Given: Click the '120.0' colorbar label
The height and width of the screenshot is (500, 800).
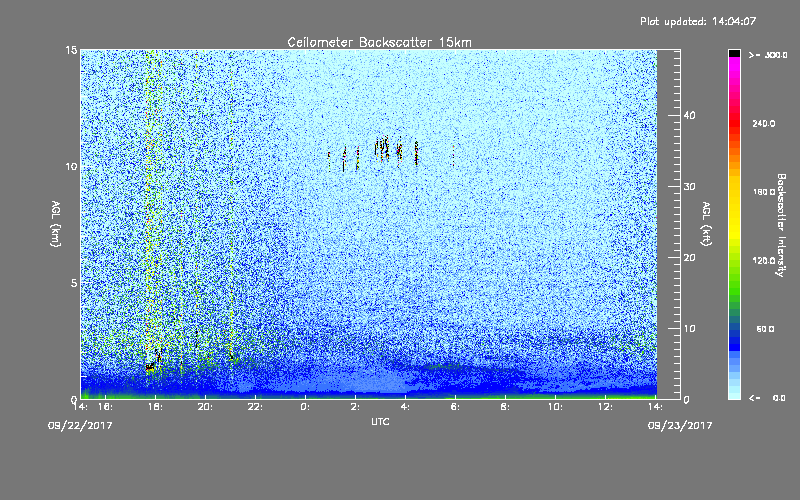Looking at the screenshot, I should (764, 261).
